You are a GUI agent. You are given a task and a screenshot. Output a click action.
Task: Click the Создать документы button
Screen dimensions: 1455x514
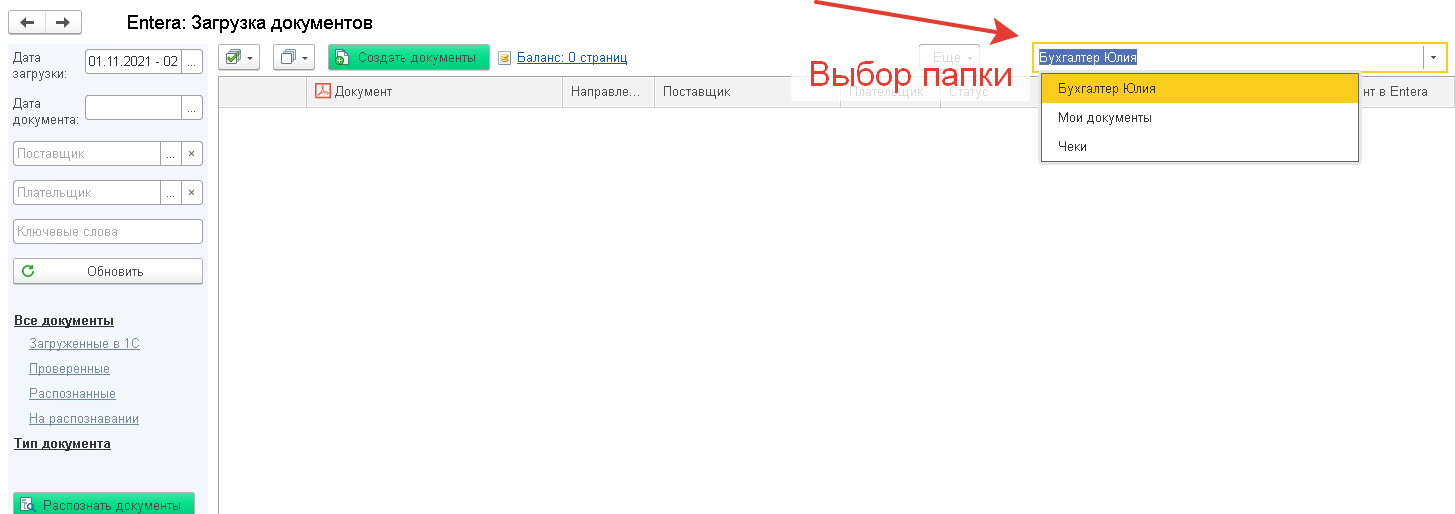(408, 58)
